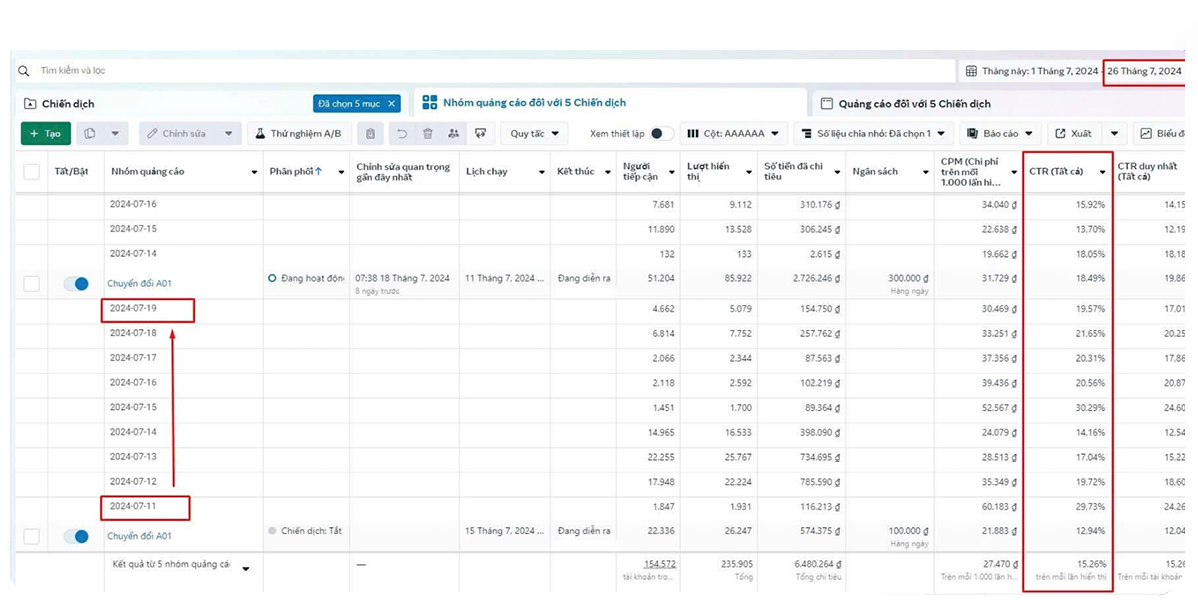Expand the 'Cột: AAAAAA' columns dropdown
1198x600 pixels.
[x=732, y=133]
